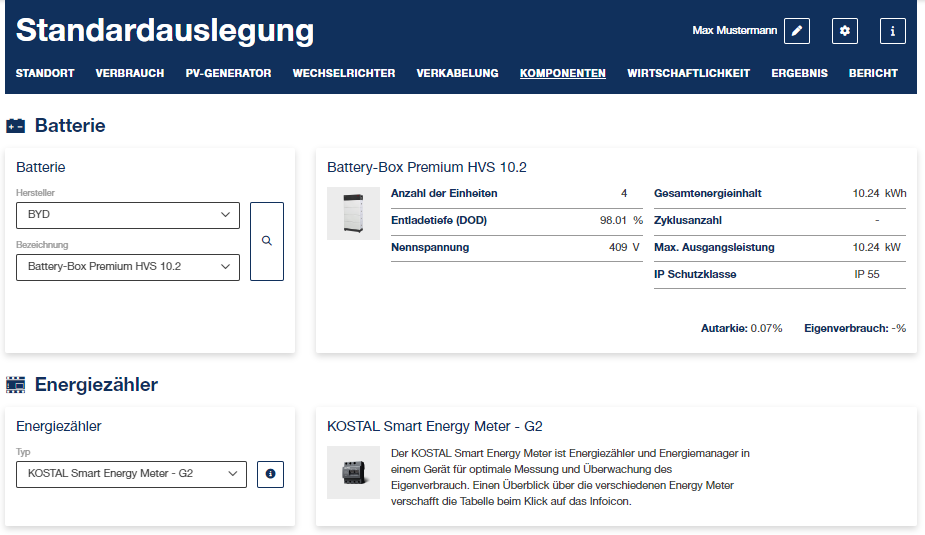This screenshot has width=925, height=535.
Task: Click the battery search magnifier button
Action: coord(267,241)
